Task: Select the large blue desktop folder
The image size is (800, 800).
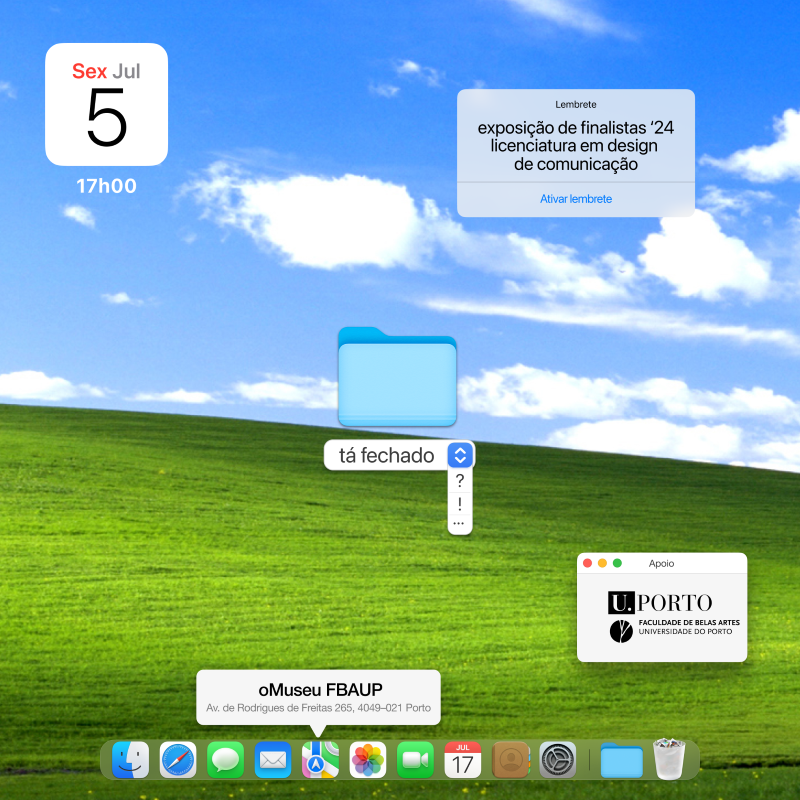Action: click(397, 377)
